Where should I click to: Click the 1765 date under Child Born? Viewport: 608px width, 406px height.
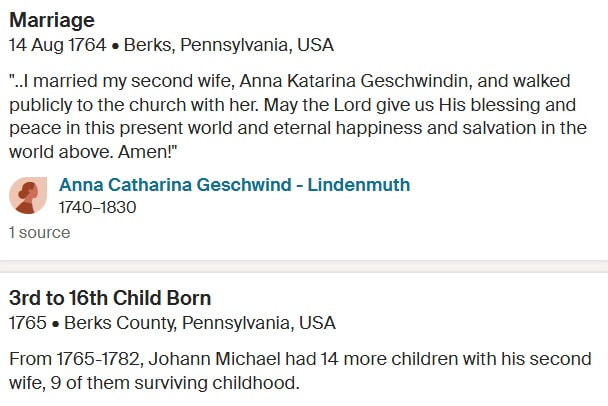click(28, 323)
